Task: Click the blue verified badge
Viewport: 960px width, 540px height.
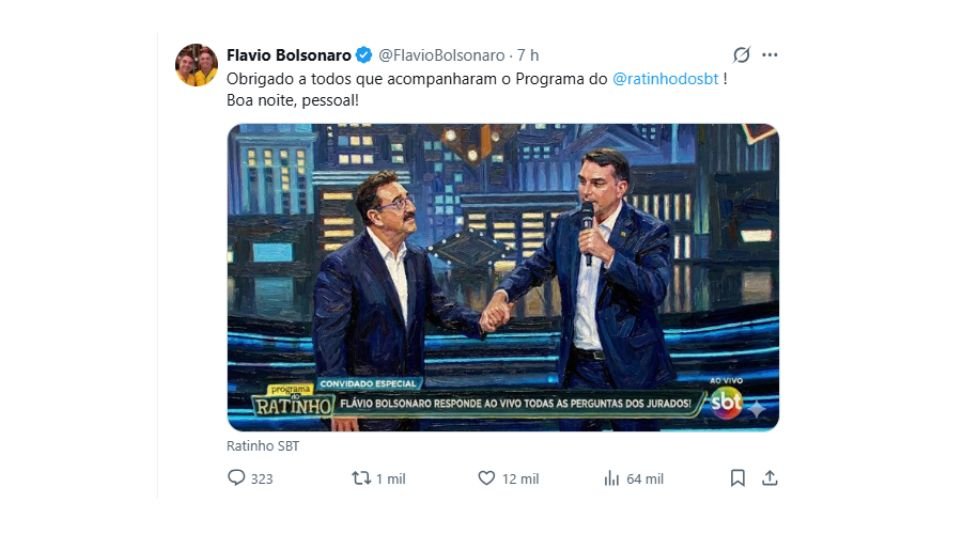Action: click(365, 55)
